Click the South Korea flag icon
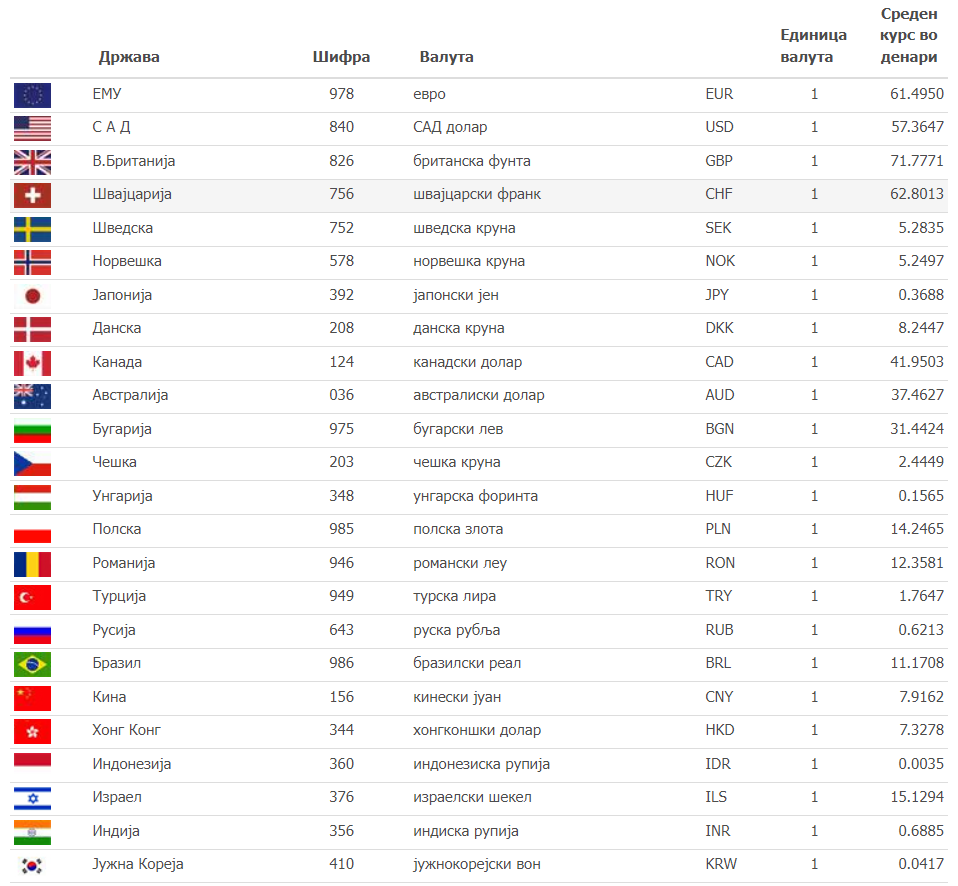 (32, 865)
